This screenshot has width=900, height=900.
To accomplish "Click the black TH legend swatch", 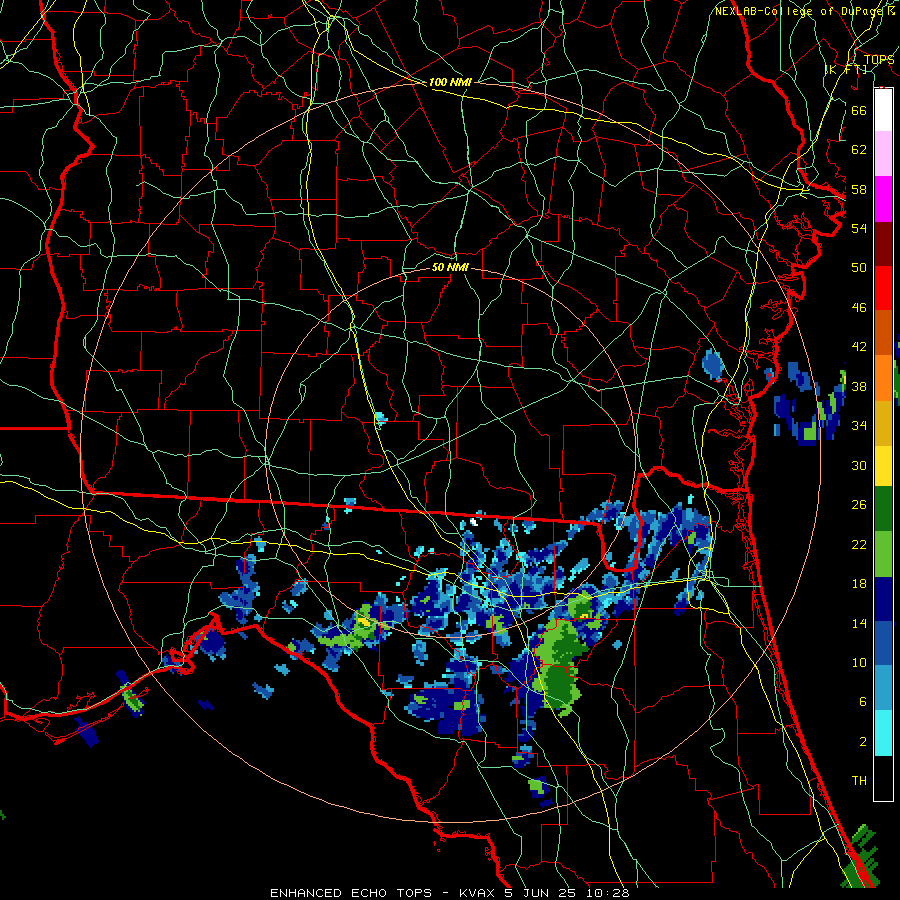I will click(883, 778).
